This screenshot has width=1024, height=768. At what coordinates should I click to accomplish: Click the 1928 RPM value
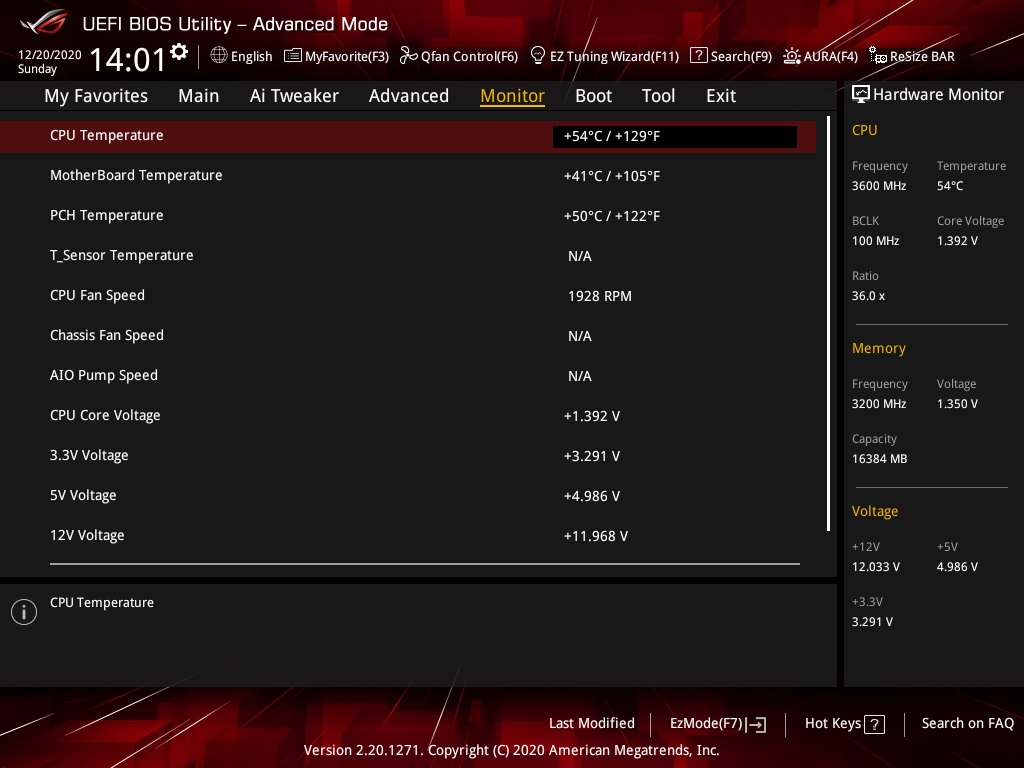coord(600,296)
